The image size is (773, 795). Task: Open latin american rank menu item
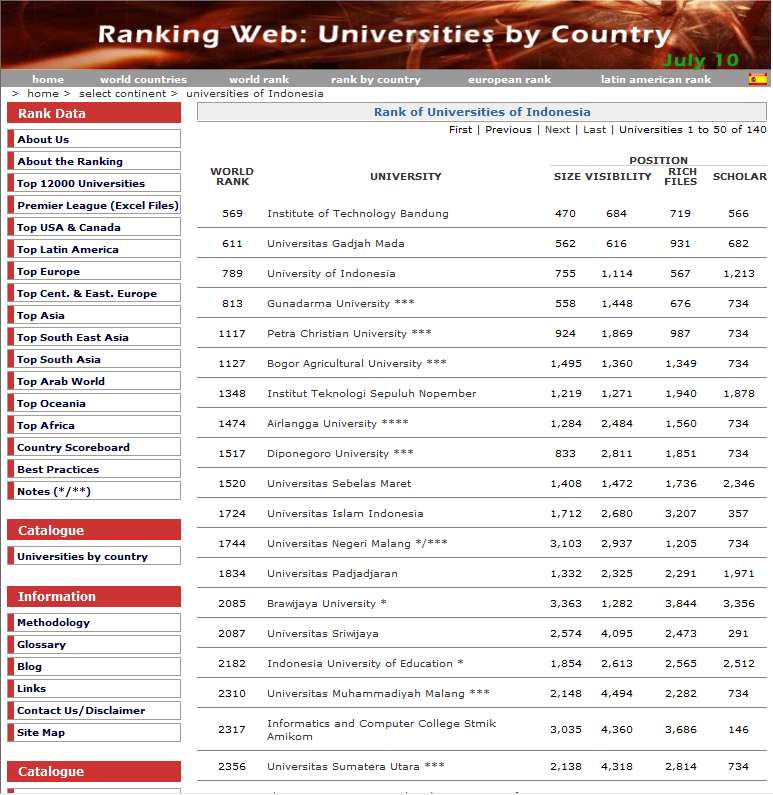click(656, 80)
